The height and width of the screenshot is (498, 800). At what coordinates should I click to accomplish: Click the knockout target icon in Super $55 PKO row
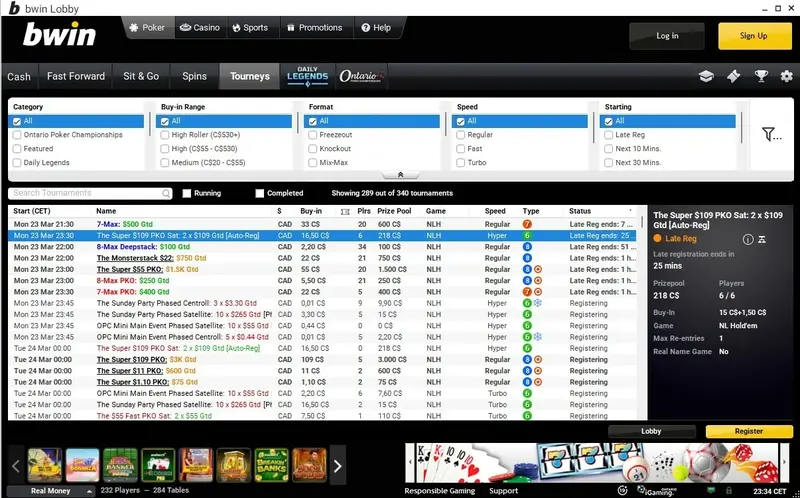point(538,269)
